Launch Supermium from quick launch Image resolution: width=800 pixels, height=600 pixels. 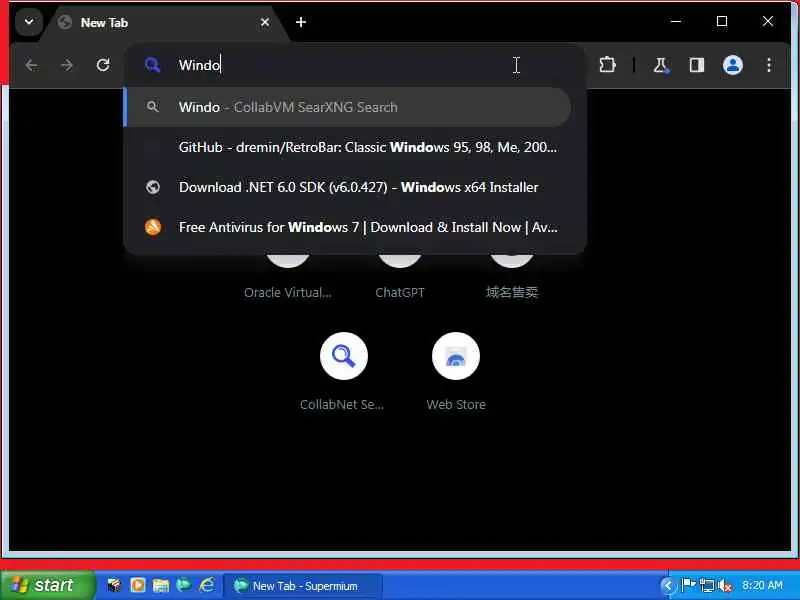184,585
